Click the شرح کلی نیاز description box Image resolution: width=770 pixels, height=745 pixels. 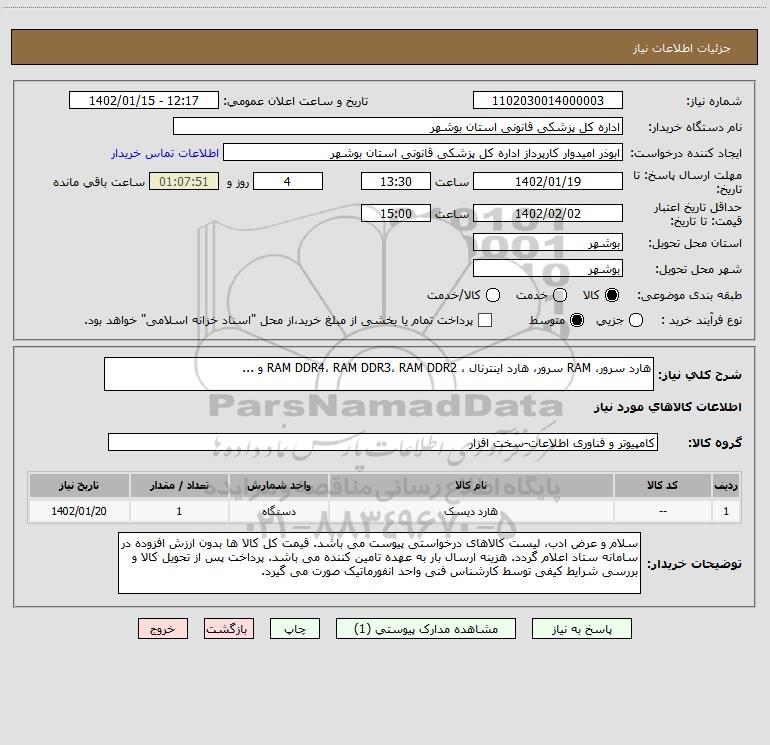click(x=379, y=374)
